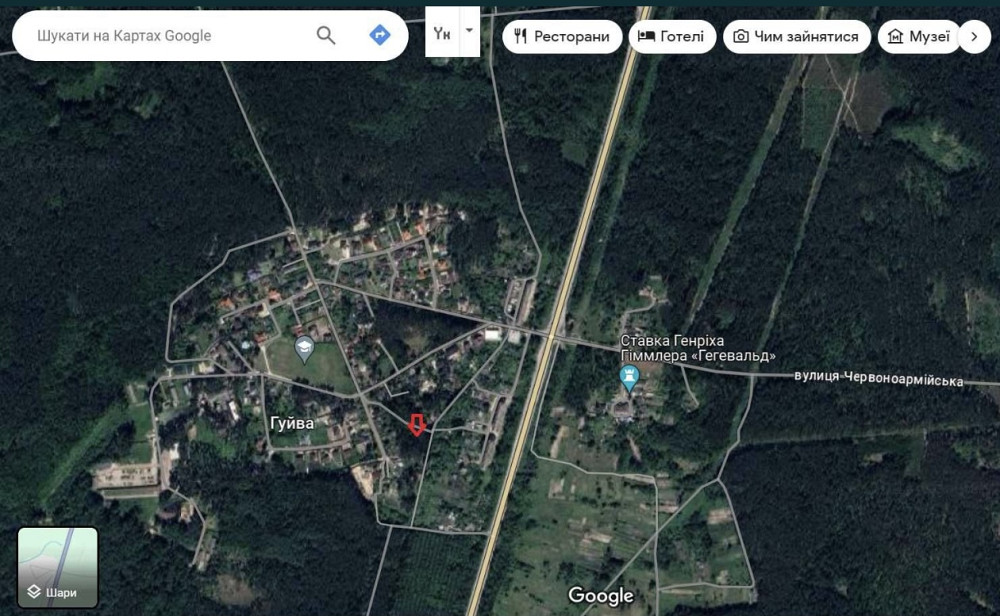This screenshot has height=616, width=1000.
Task: Click the Гуйва village label
Action: tap(292, 423)
